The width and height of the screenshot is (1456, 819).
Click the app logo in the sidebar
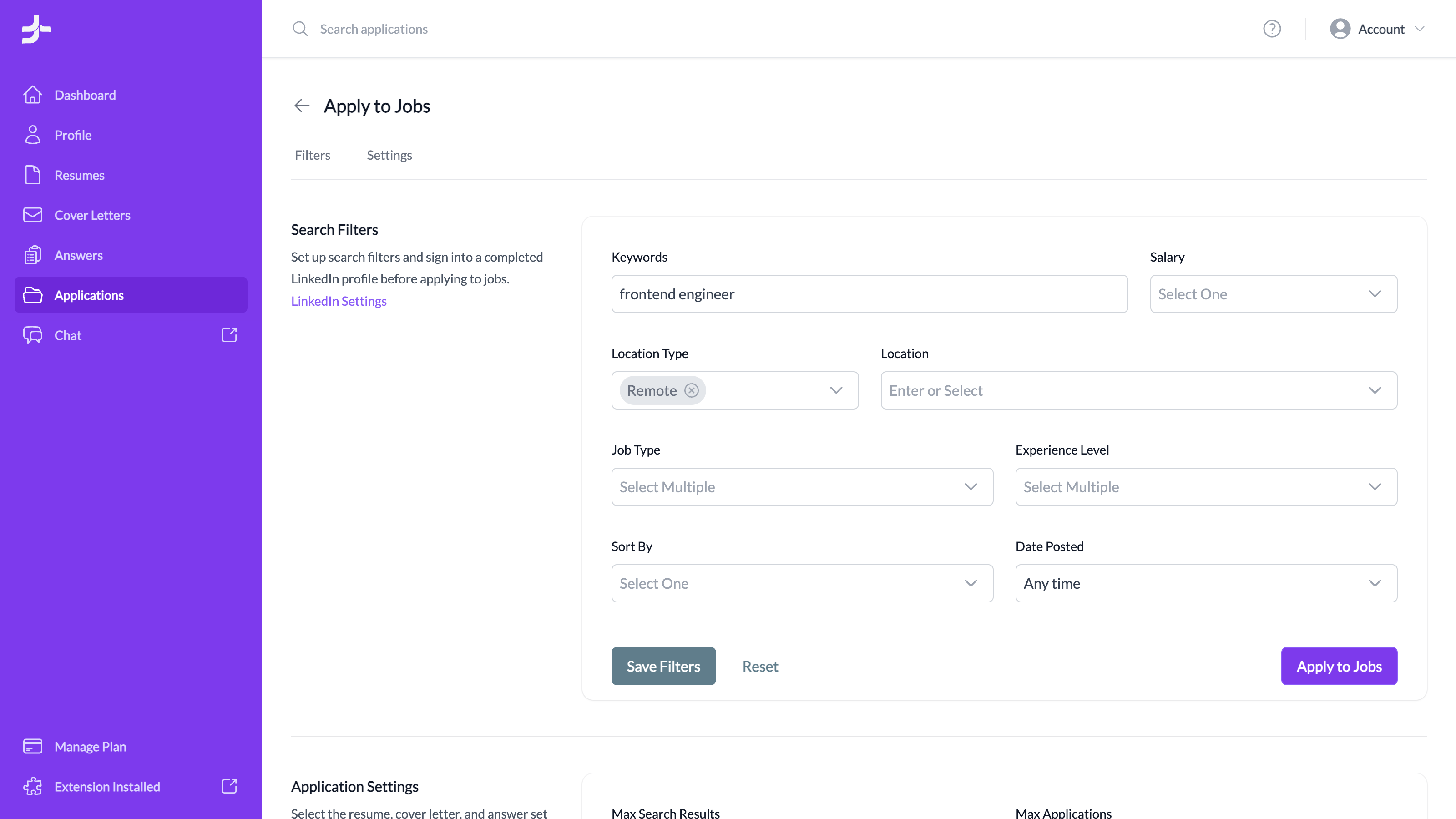tap(36, 29)
